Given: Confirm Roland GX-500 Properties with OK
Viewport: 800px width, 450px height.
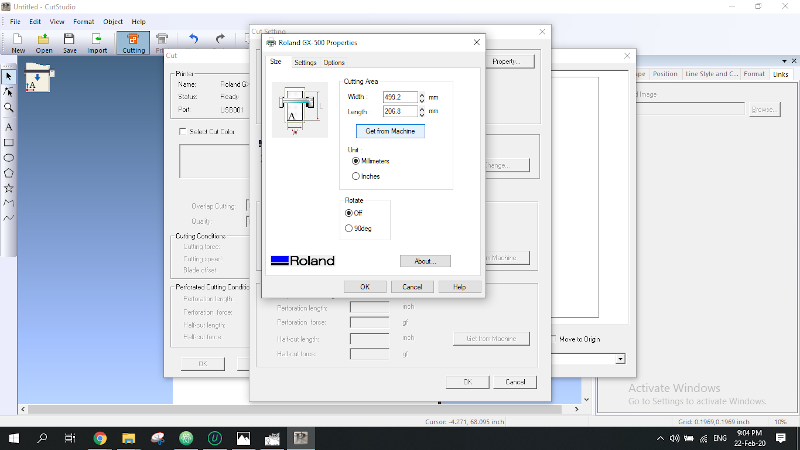Looking at the screenshot, I should pyautogui.click(x=365, y=287).
